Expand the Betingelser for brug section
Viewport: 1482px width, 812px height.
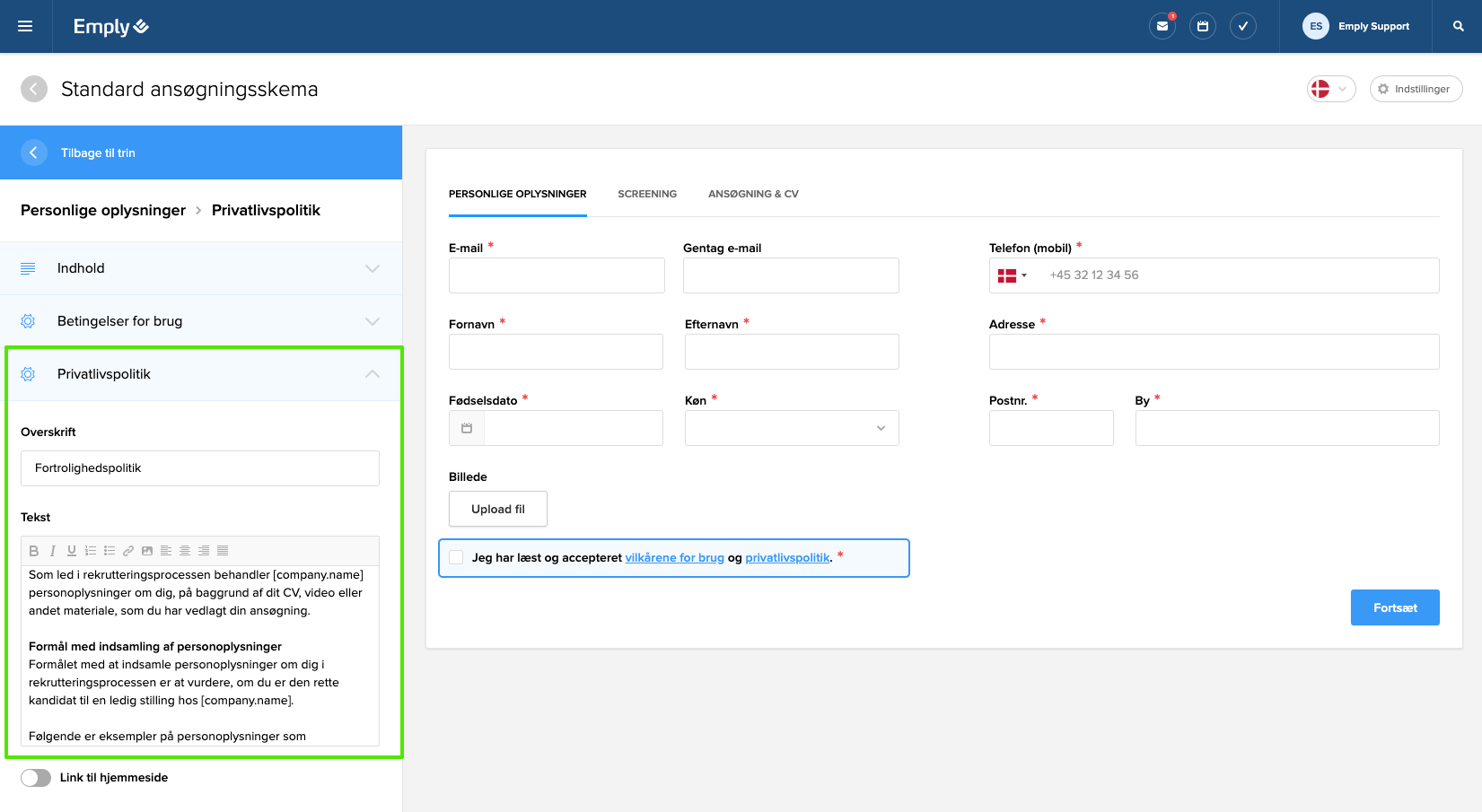[200, 321]
